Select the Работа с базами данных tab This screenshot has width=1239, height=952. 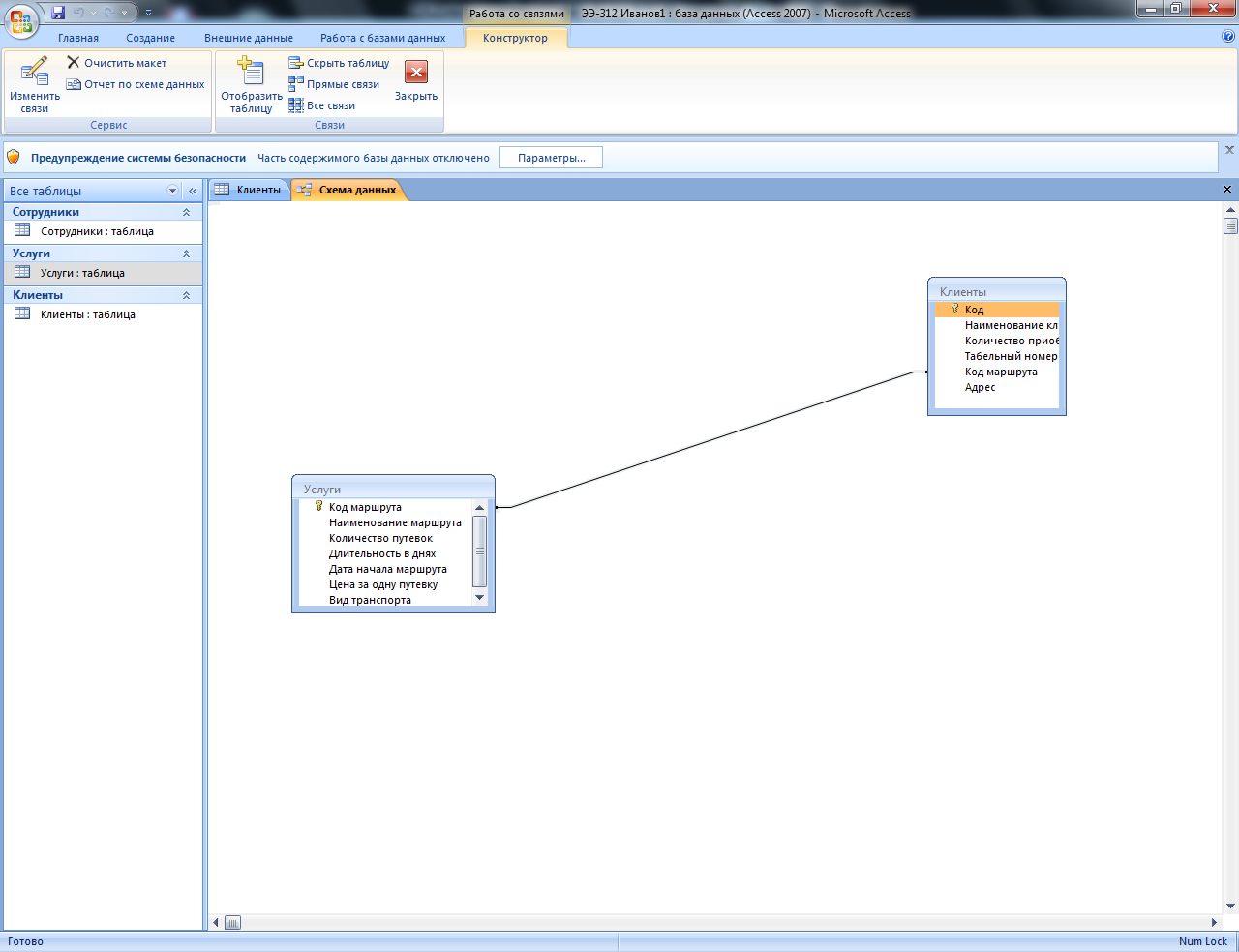click(x=383, y=38)
